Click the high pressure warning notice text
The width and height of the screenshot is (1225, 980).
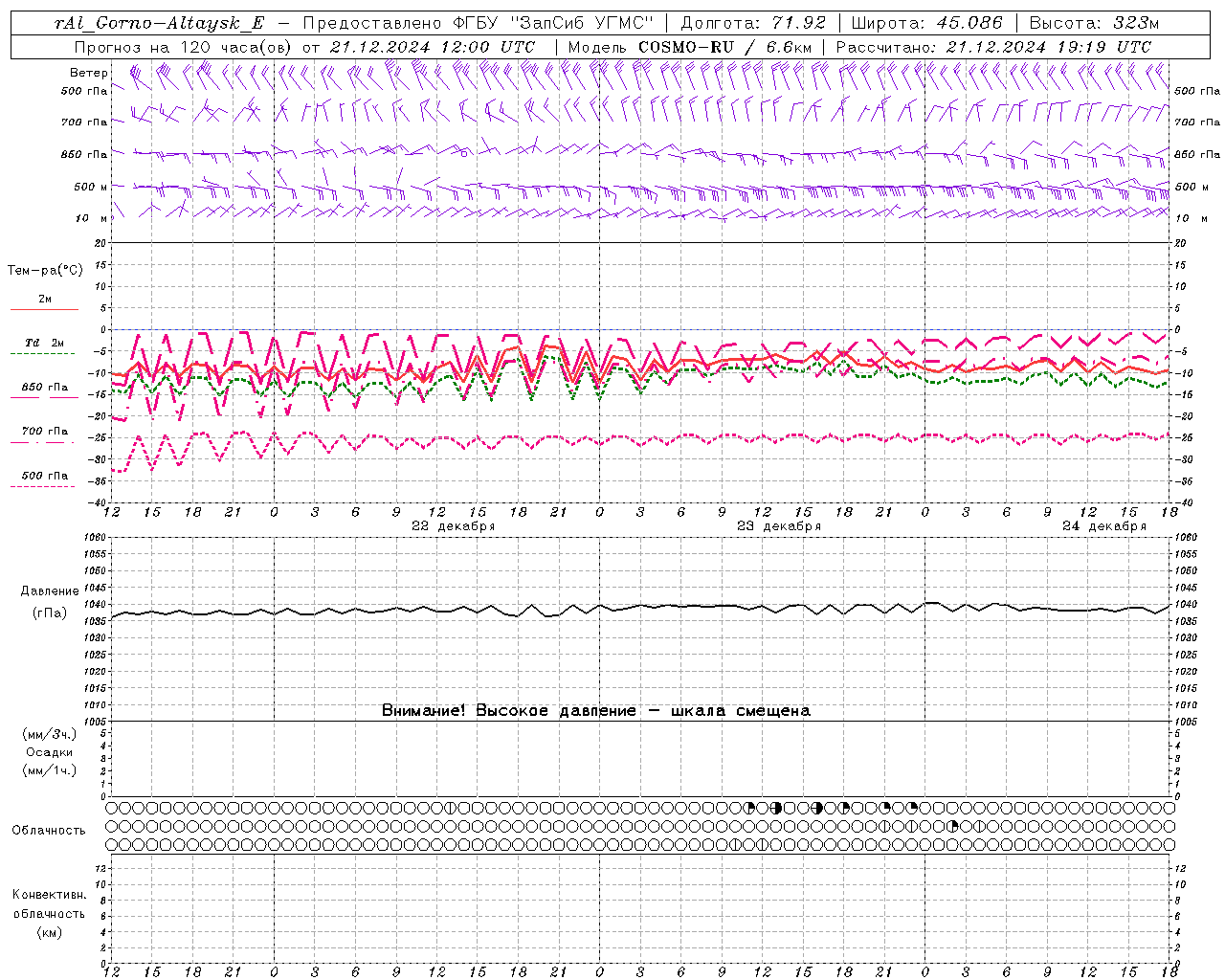click(595, 710)
